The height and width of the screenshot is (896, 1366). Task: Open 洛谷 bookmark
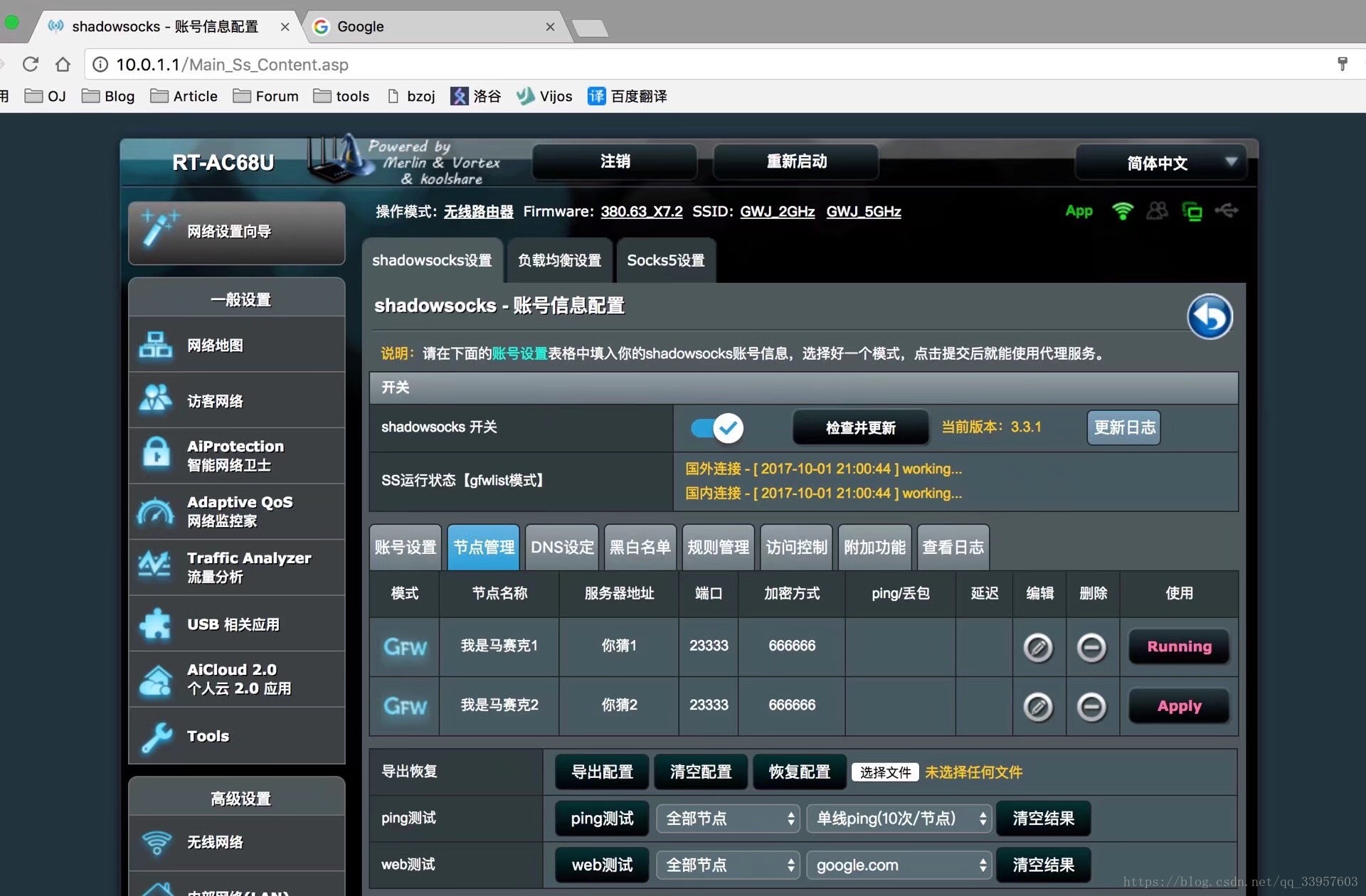(x=475, y=96)
